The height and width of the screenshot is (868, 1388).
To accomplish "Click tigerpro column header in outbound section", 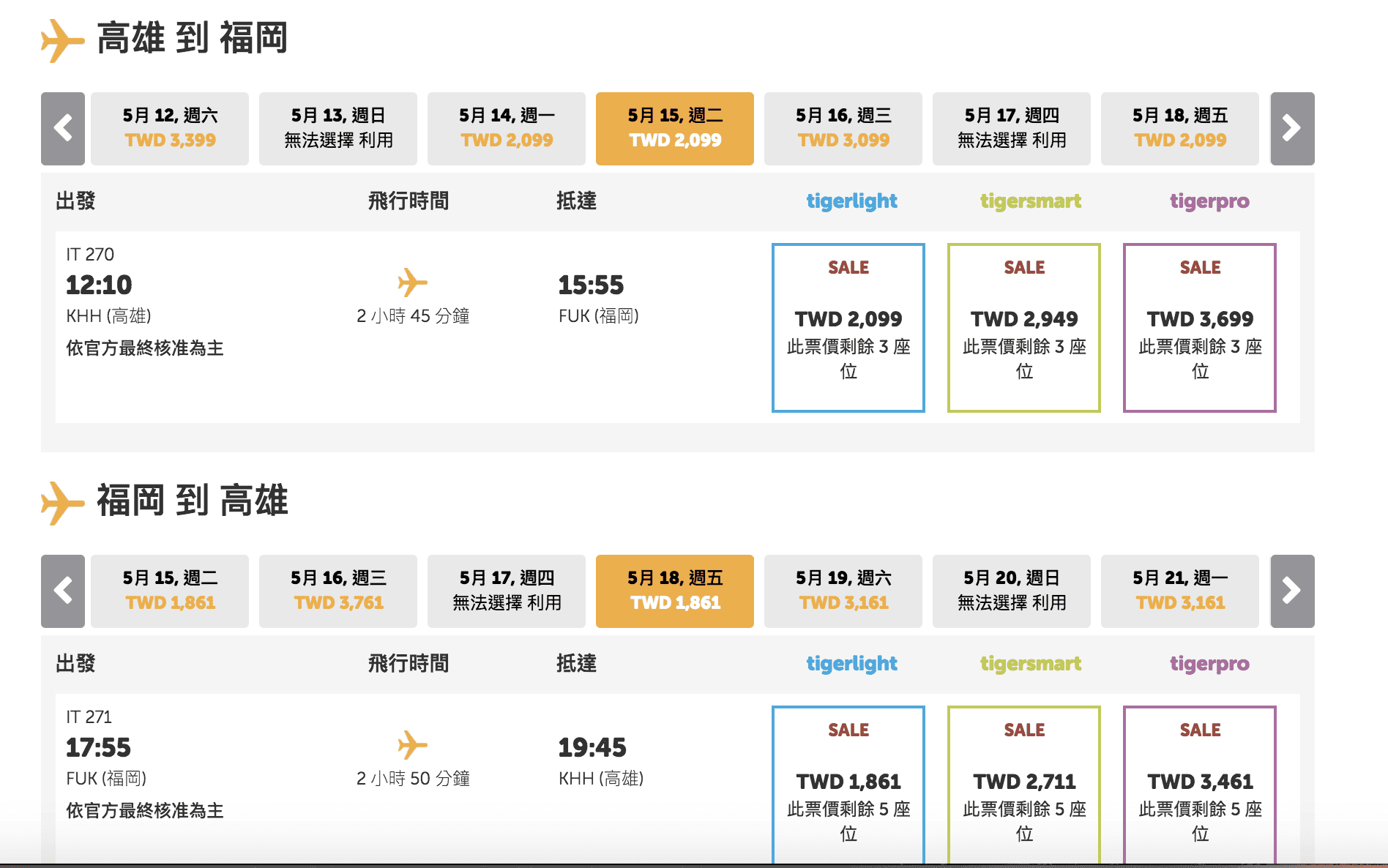I will pos(1209,201).
